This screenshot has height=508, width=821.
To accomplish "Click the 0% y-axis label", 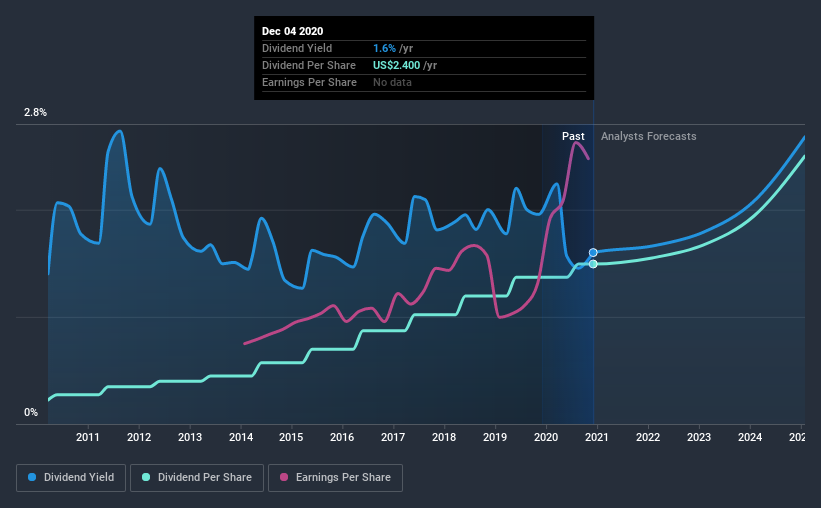I will click(31, 413).
